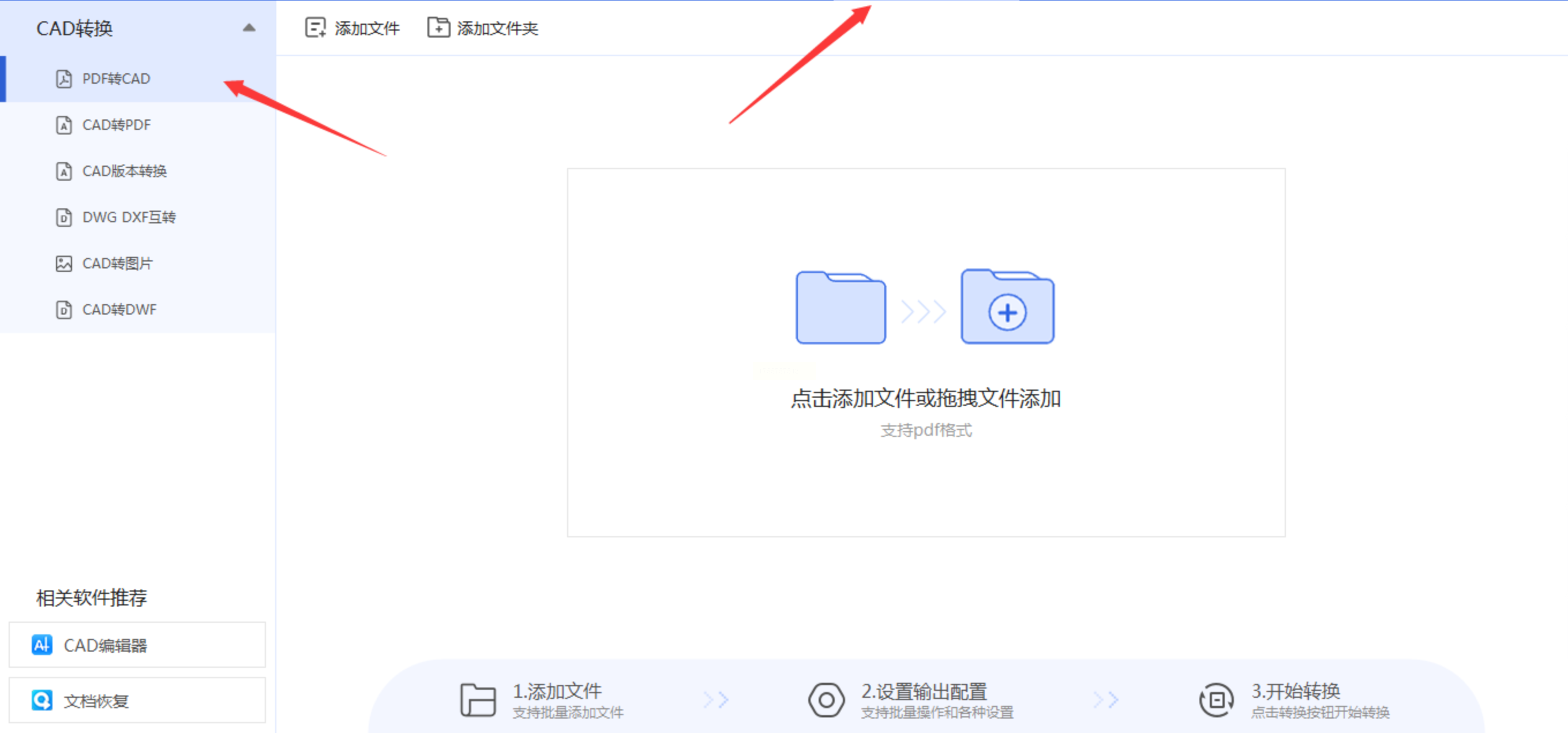Open the 文档恢复 recommended software button
The height and width of the screenshot is (733, 1568).
137,701
